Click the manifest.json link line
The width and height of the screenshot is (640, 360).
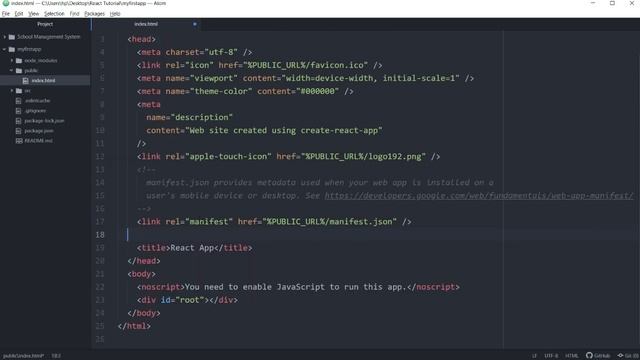(274, 222)
